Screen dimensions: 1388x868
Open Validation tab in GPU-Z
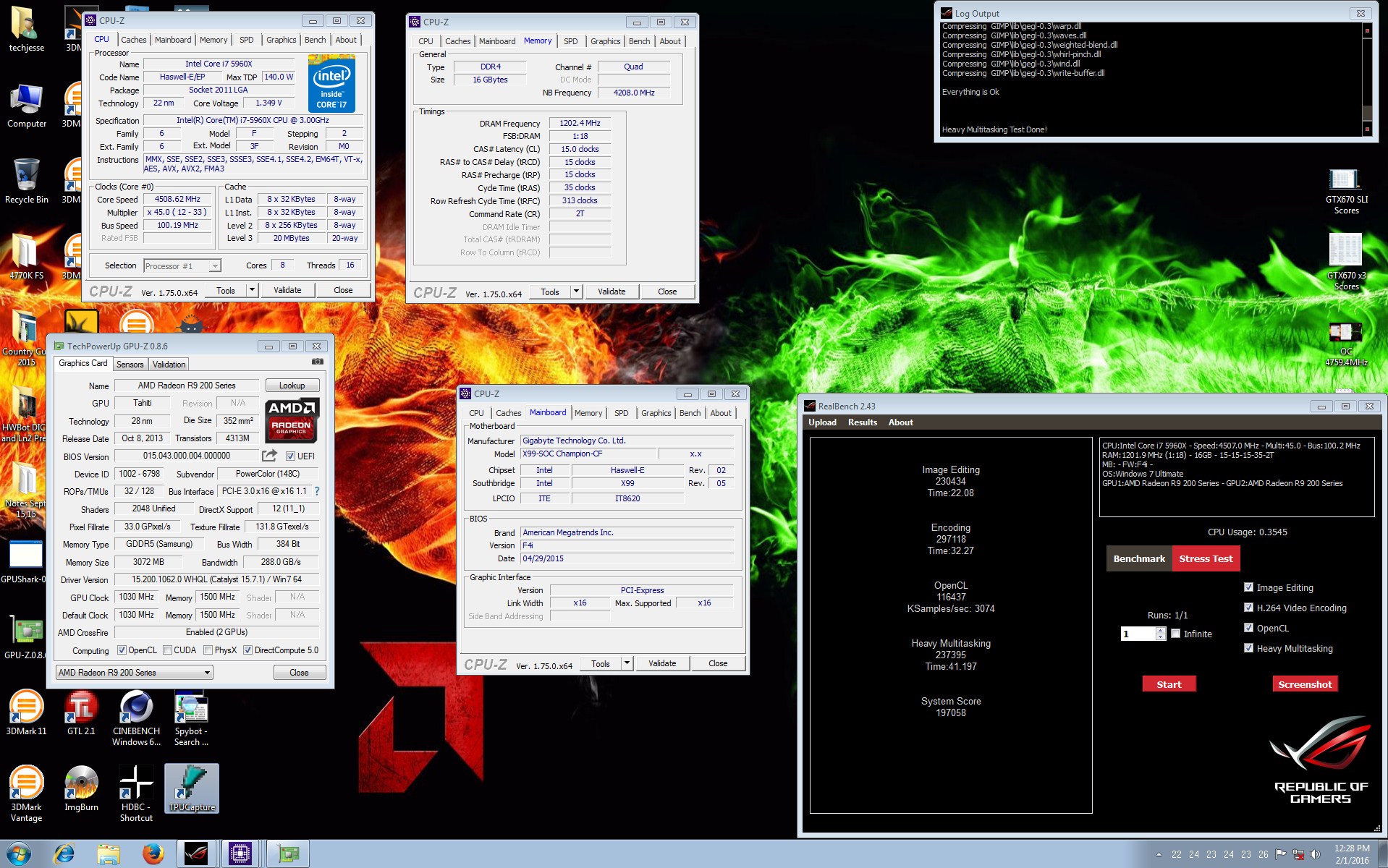pyautogui.click(x=169, y=365)
